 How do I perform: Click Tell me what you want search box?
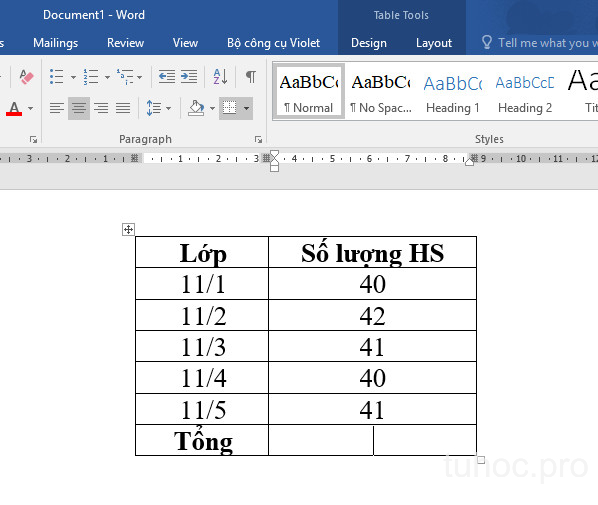(x=548, y=43)
